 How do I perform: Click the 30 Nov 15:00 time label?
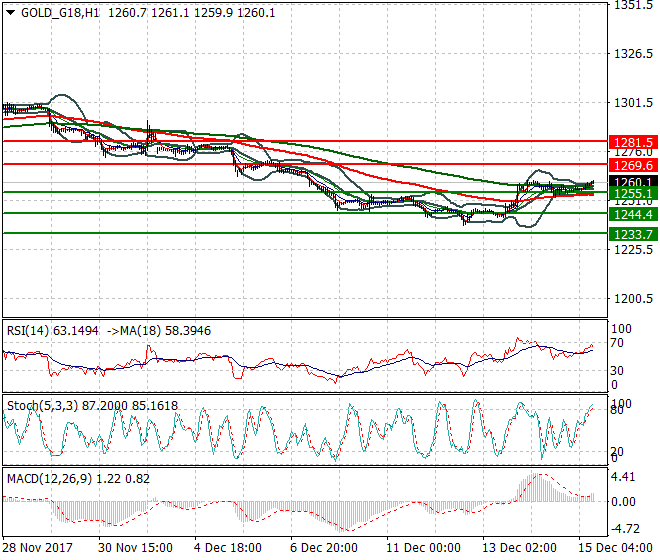pyautogui.click(x=136, y=548)
